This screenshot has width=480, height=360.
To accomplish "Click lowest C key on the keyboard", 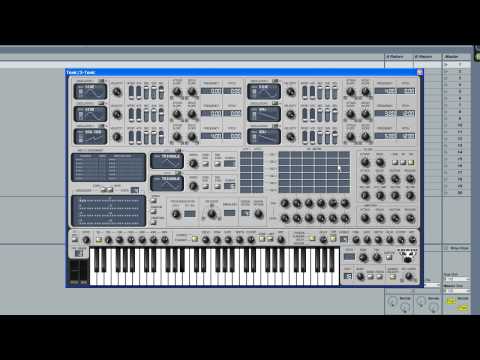I will click(x=94, y=267).
